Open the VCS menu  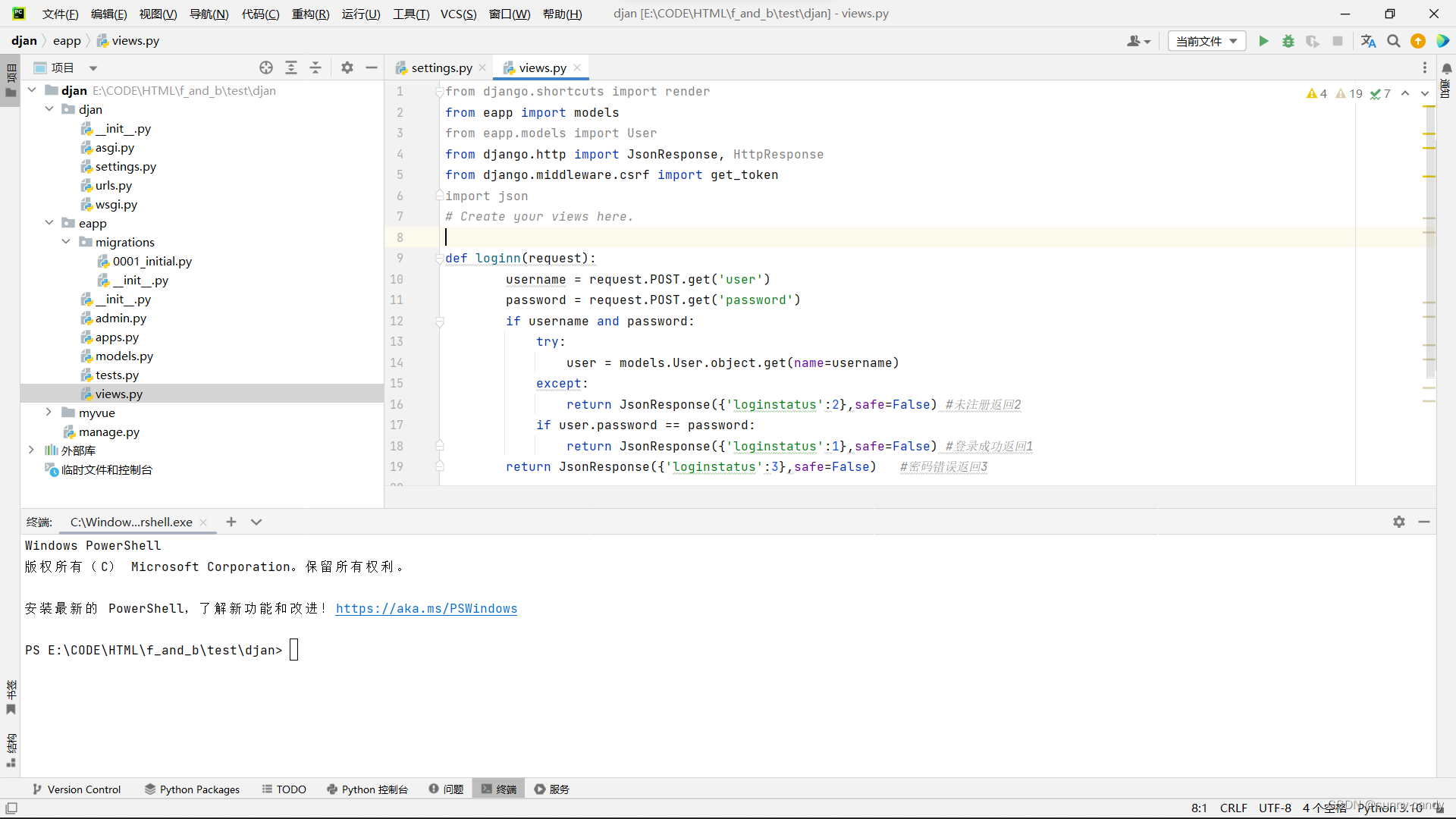pyautogui.click(x=458, y=14)
